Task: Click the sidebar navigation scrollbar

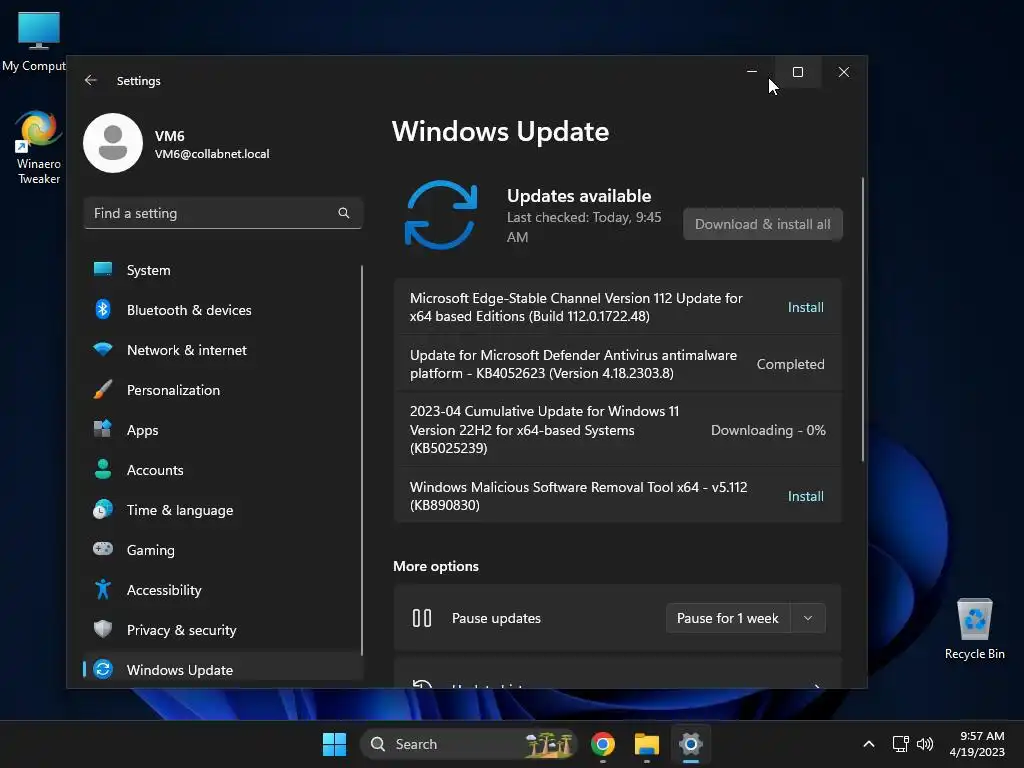Action: click(361, 460)
